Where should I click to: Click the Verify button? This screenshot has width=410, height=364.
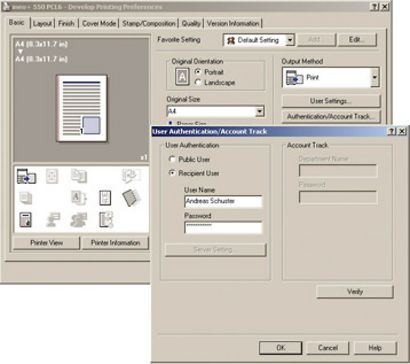355,292
